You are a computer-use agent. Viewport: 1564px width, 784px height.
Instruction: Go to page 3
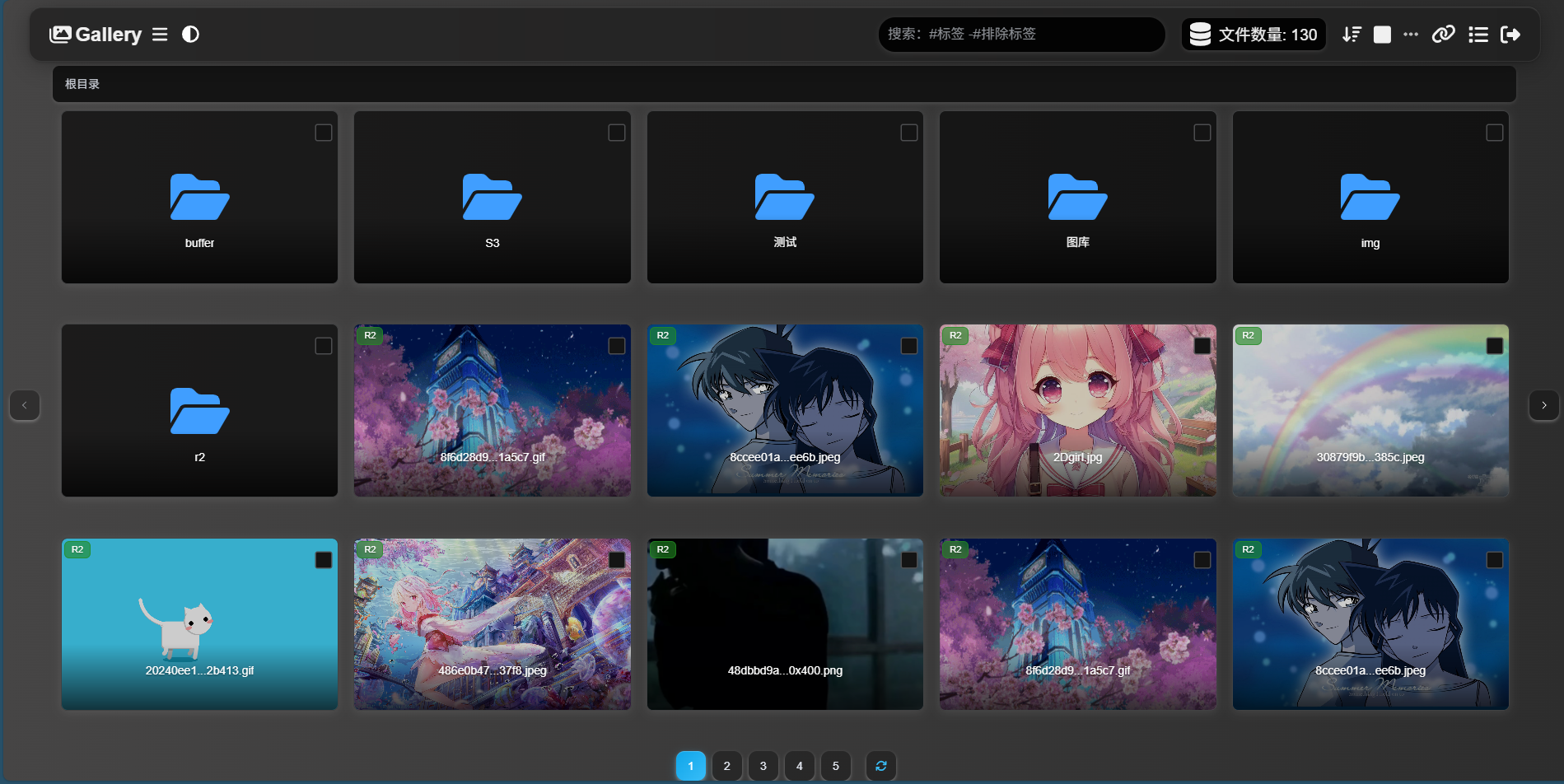pyautogui.click(x=763, y=766)
